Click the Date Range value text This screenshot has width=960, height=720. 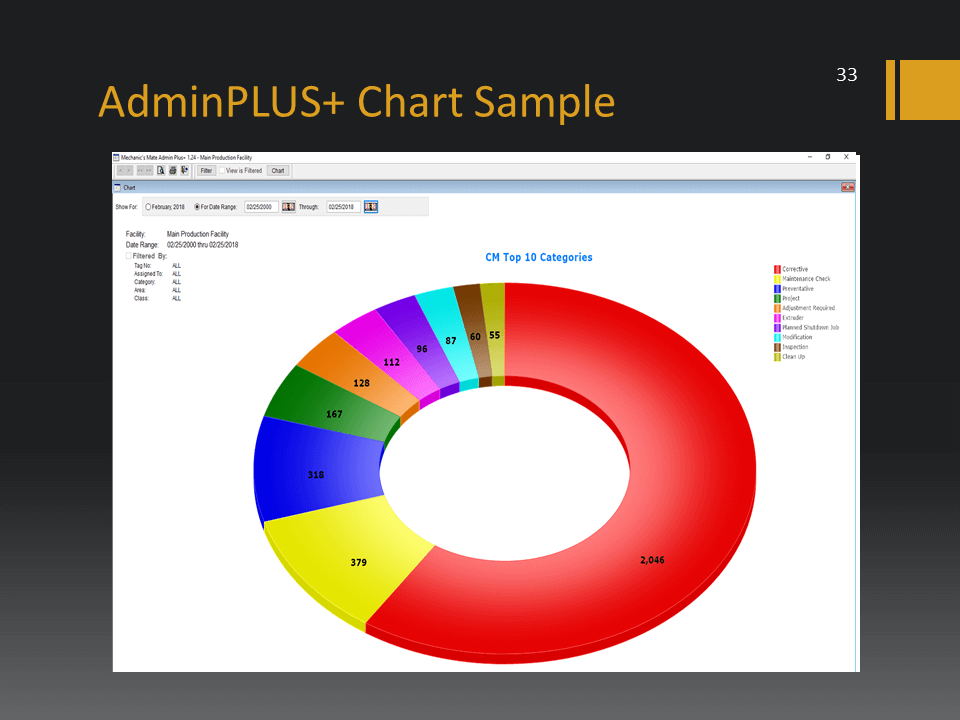(203, 245)
